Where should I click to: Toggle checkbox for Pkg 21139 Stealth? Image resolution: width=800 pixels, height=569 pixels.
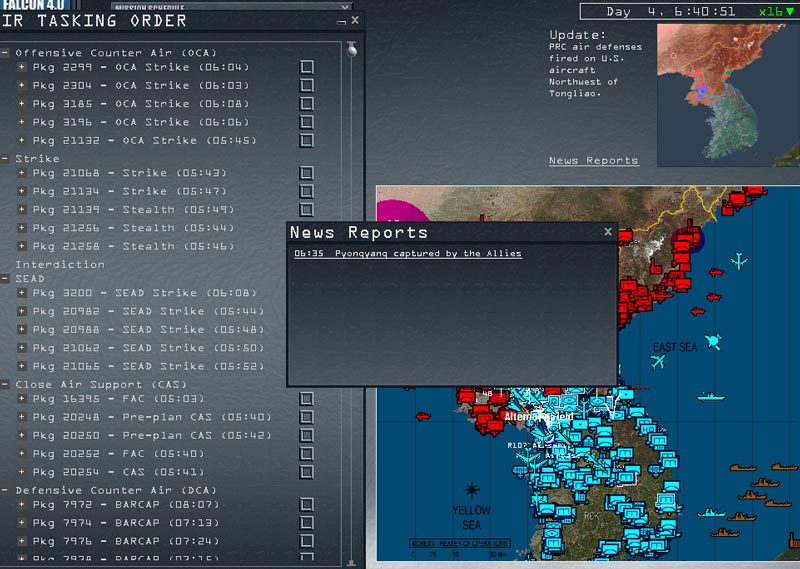point(307,210)
